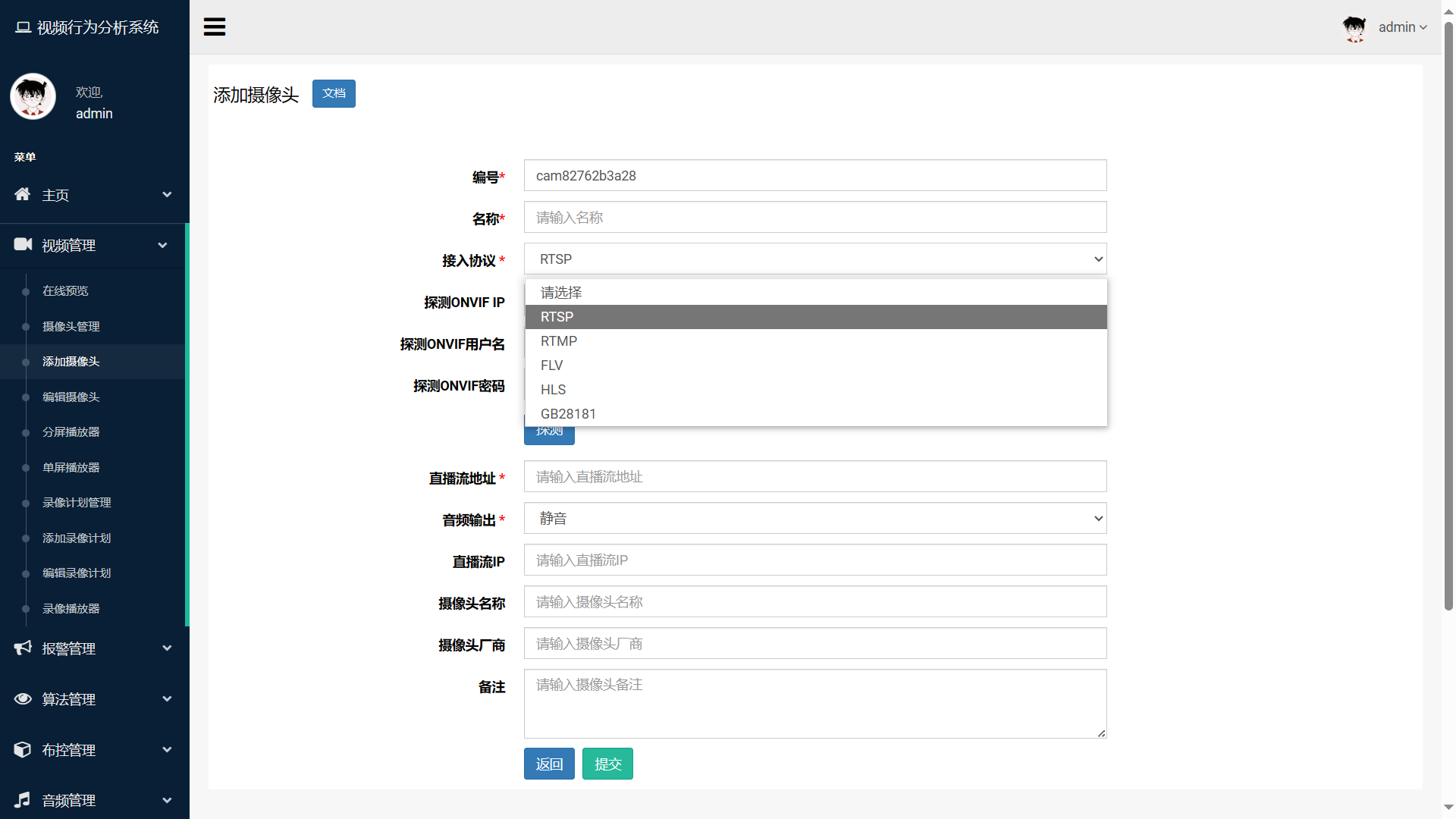This screenshot has width=1456, height=819.
Task: Open 在线预览 in sidebar
Action: coord(65,290)
